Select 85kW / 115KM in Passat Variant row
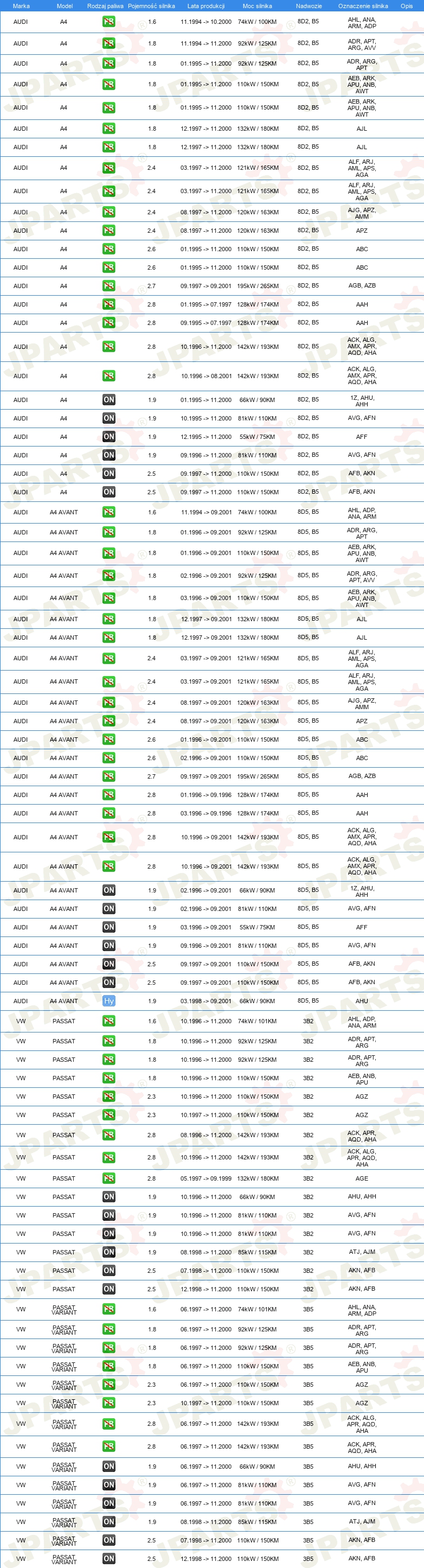This screenshot has width=424, height=1568. 258,1522
